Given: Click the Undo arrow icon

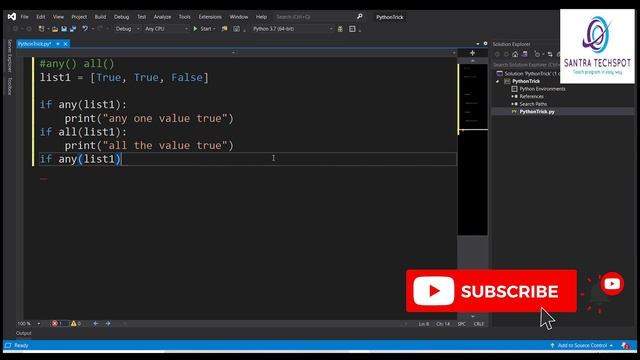Looking at the screenshot, I should pyautogui.click(x=85, y=29).
